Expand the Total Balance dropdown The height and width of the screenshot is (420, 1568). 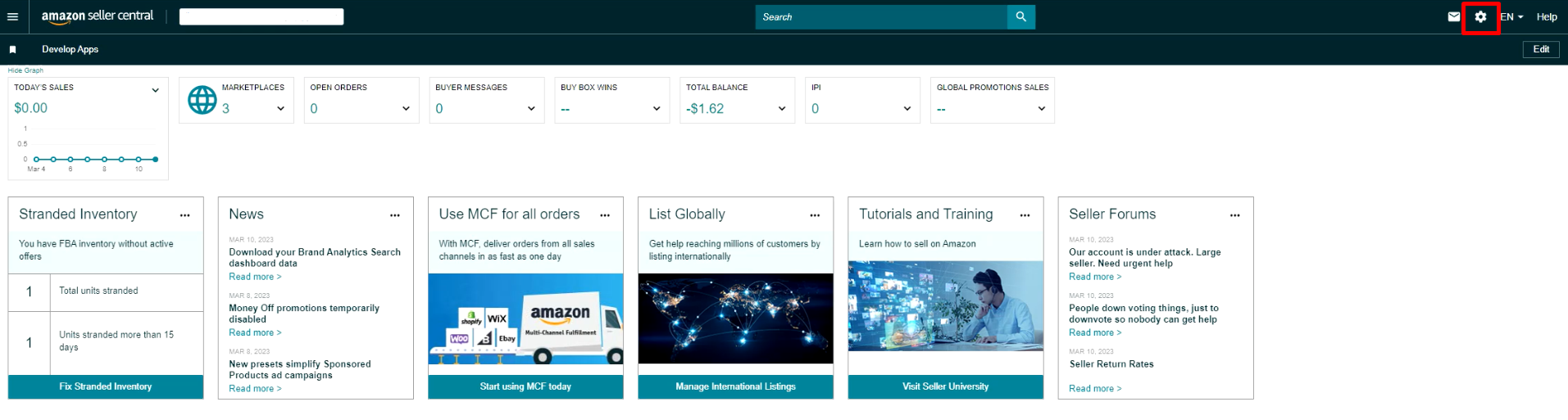[x=781, y=108]
